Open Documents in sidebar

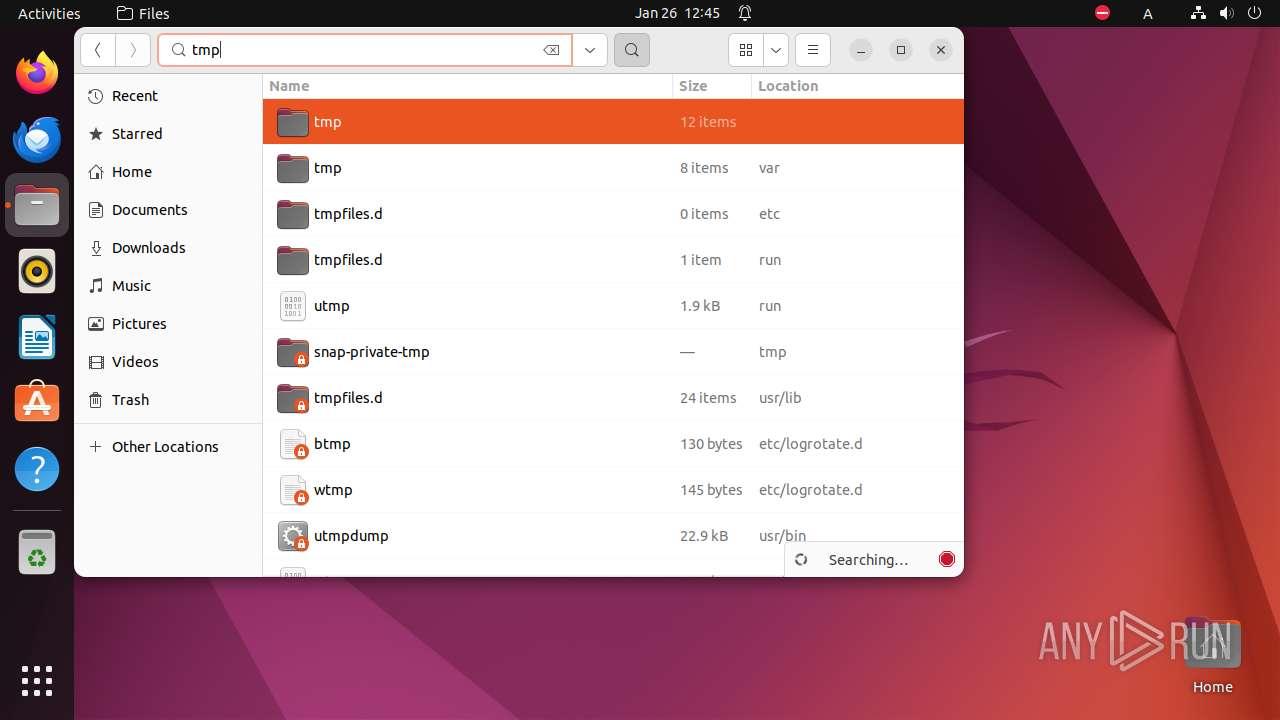point(168,210)
